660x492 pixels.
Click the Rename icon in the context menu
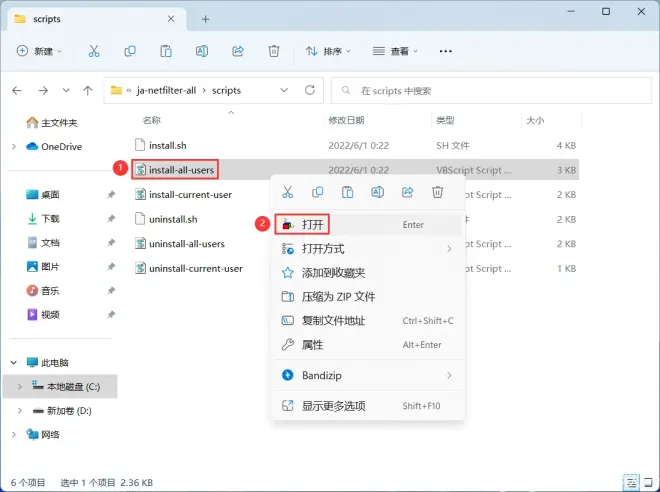[378, 192]
